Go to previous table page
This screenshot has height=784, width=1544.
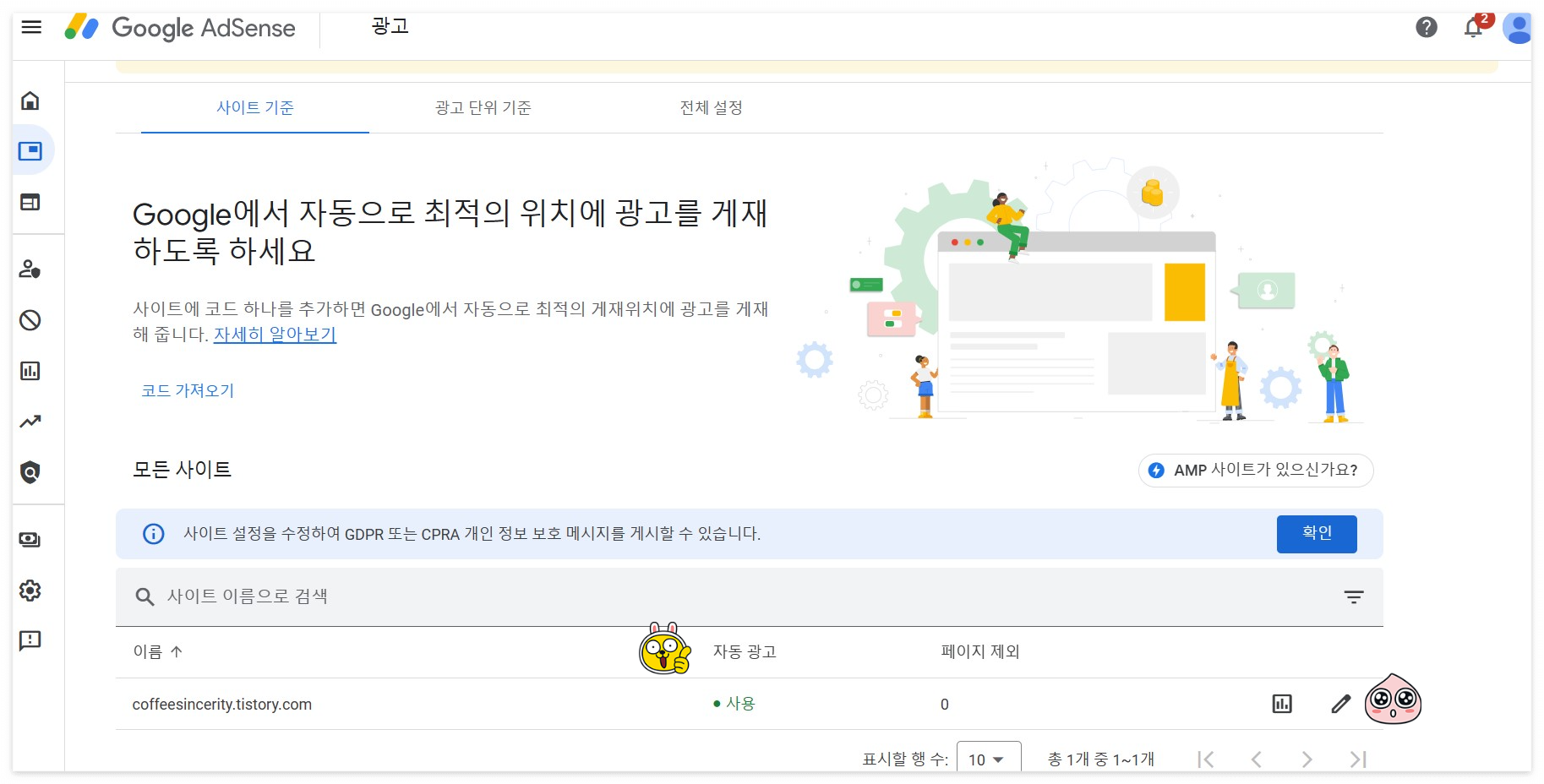point(1257,759)
